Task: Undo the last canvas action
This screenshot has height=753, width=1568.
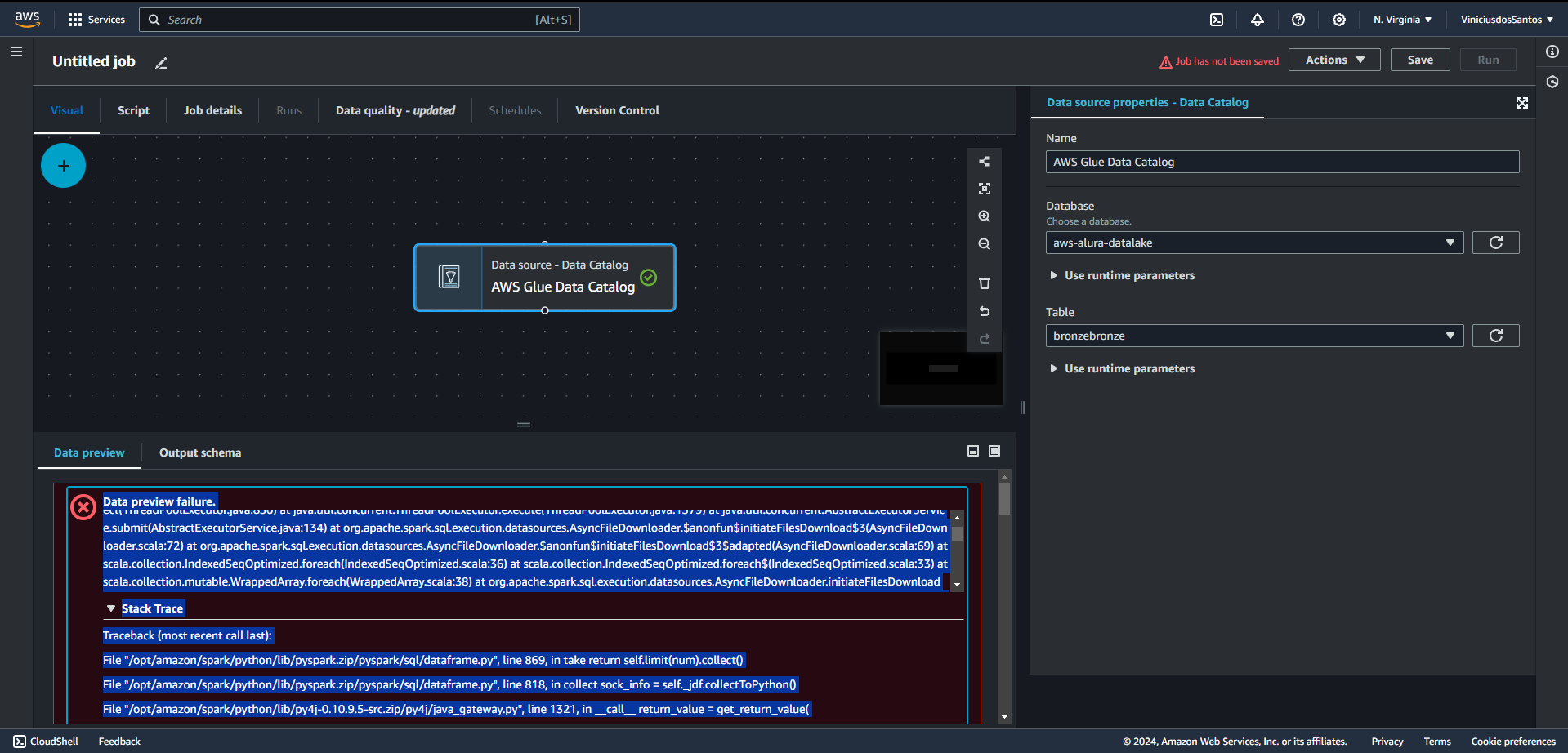Action: coord(985,311)
